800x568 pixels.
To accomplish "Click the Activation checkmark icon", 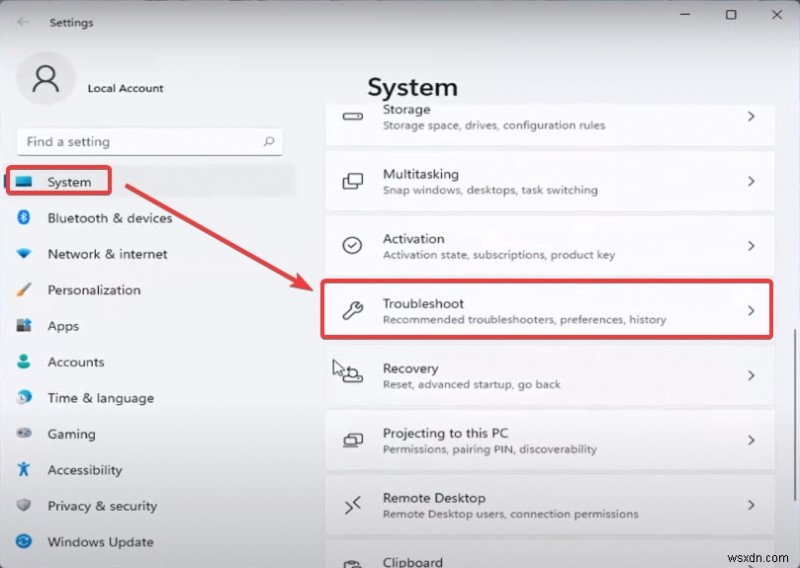I will pos(352,246).
